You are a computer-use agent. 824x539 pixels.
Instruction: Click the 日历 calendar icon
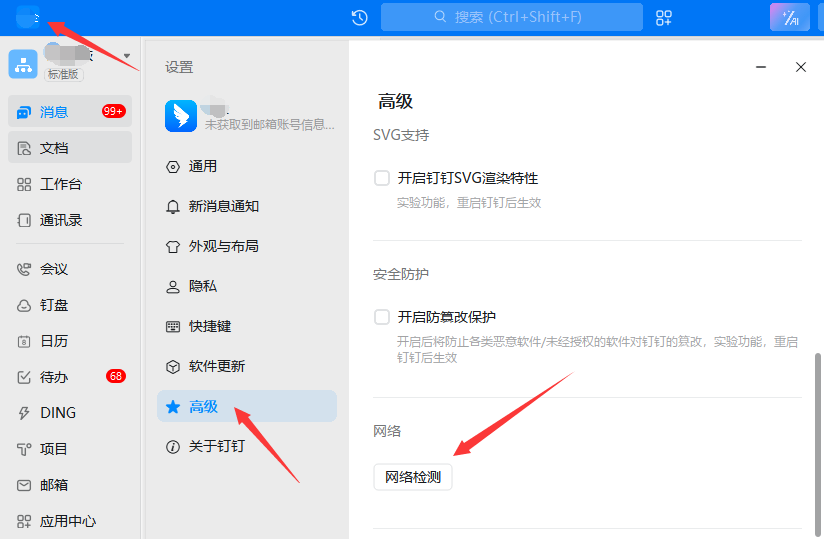(x=24, y=341)
